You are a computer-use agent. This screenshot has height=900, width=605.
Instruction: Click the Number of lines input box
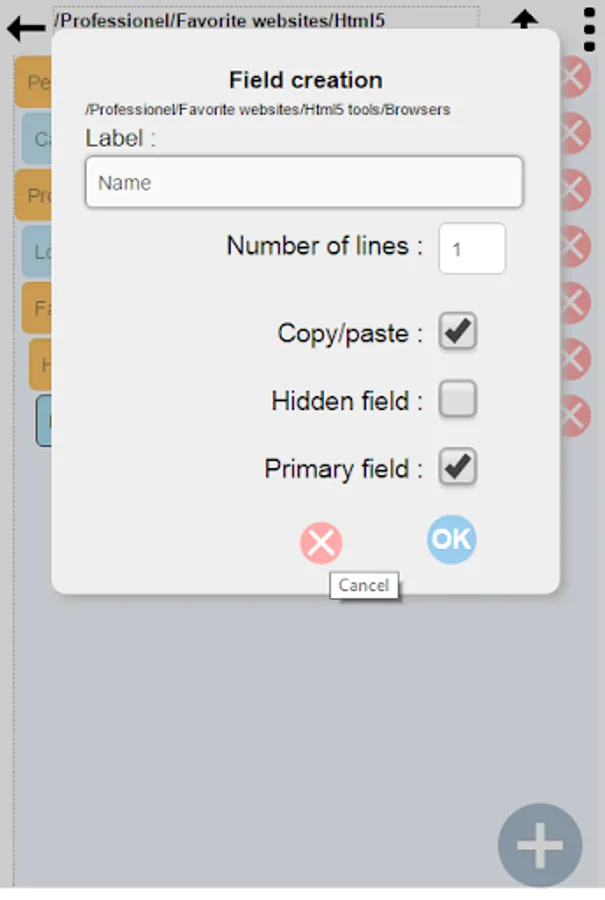point(472,249)
